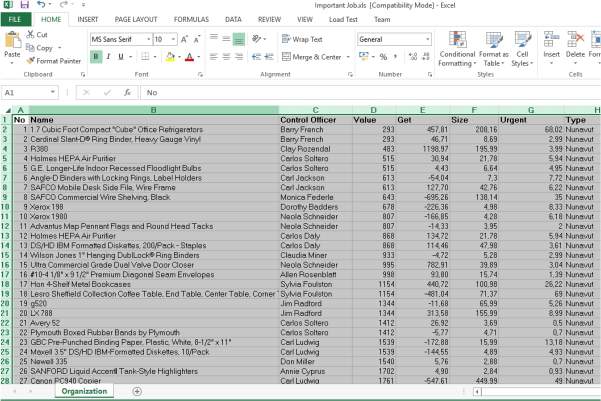Click cell containing Monica Federle
The height and width of the screenshot is (401, 601).
coord(315,197)
